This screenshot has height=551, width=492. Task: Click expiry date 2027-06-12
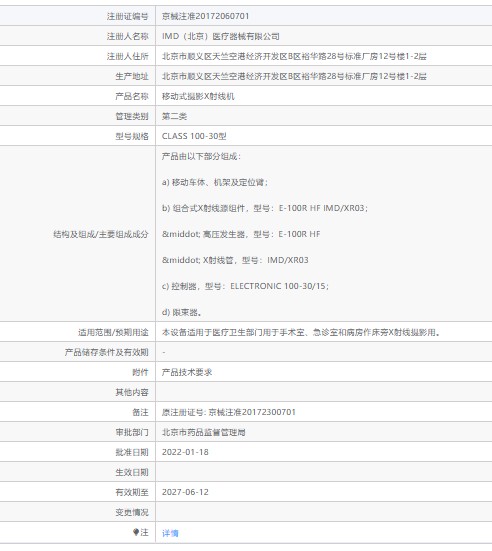point(185,492)
